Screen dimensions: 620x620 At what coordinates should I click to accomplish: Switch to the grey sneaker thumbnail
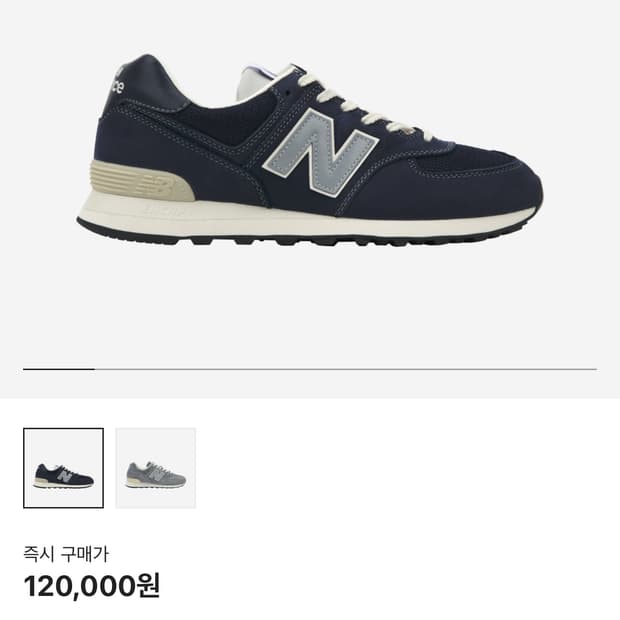click(156, 468)
